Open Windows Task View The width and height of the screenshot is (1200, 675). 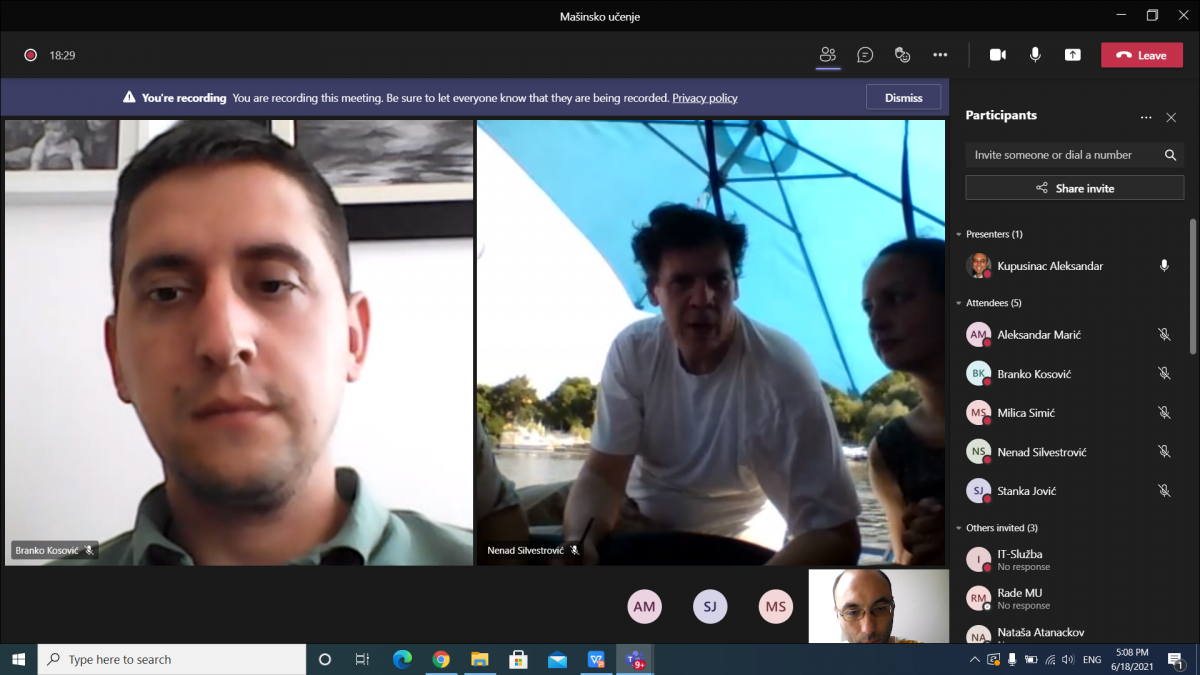tap(362, 659)
